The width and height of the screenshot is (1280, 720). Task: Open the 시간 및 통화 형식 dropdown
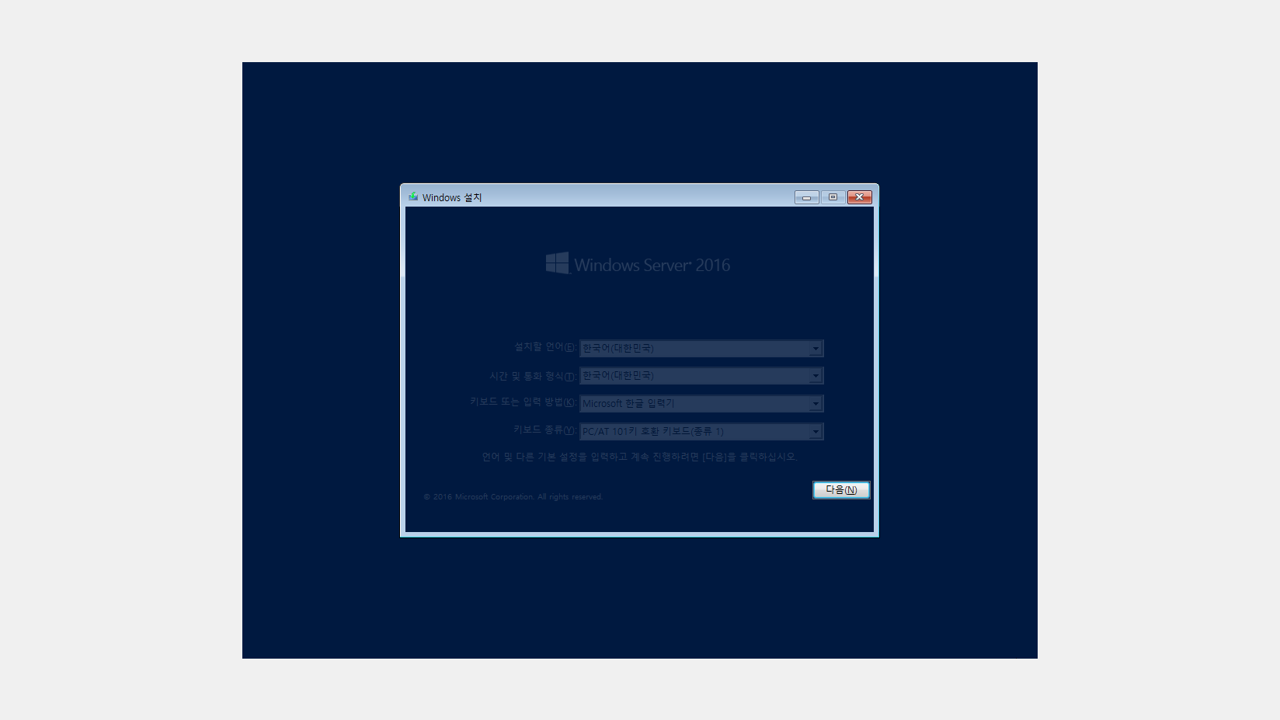tap(701, 376)
